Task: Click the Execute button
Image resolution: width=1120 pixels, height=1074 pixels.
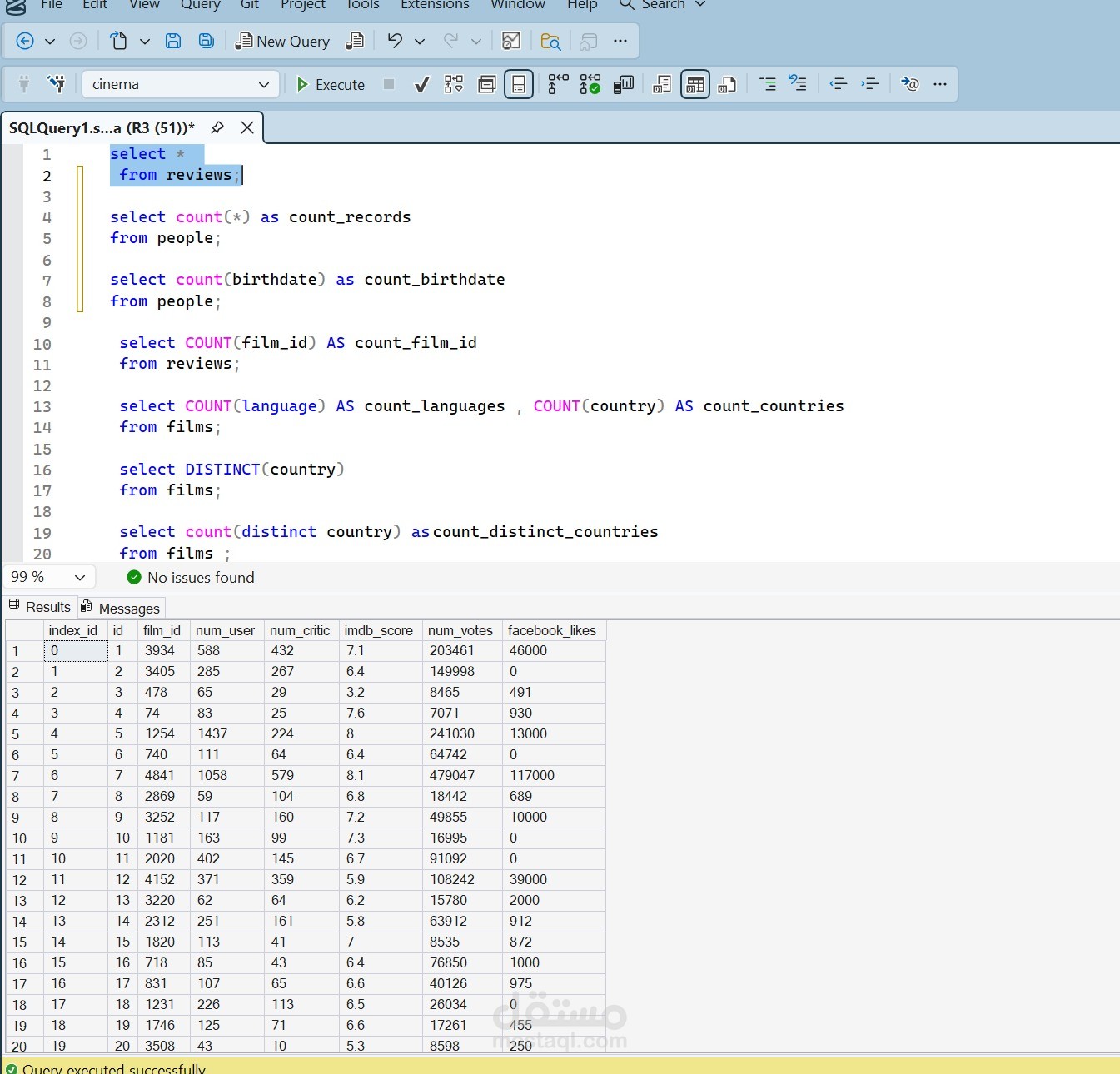Action: [330, 84]
